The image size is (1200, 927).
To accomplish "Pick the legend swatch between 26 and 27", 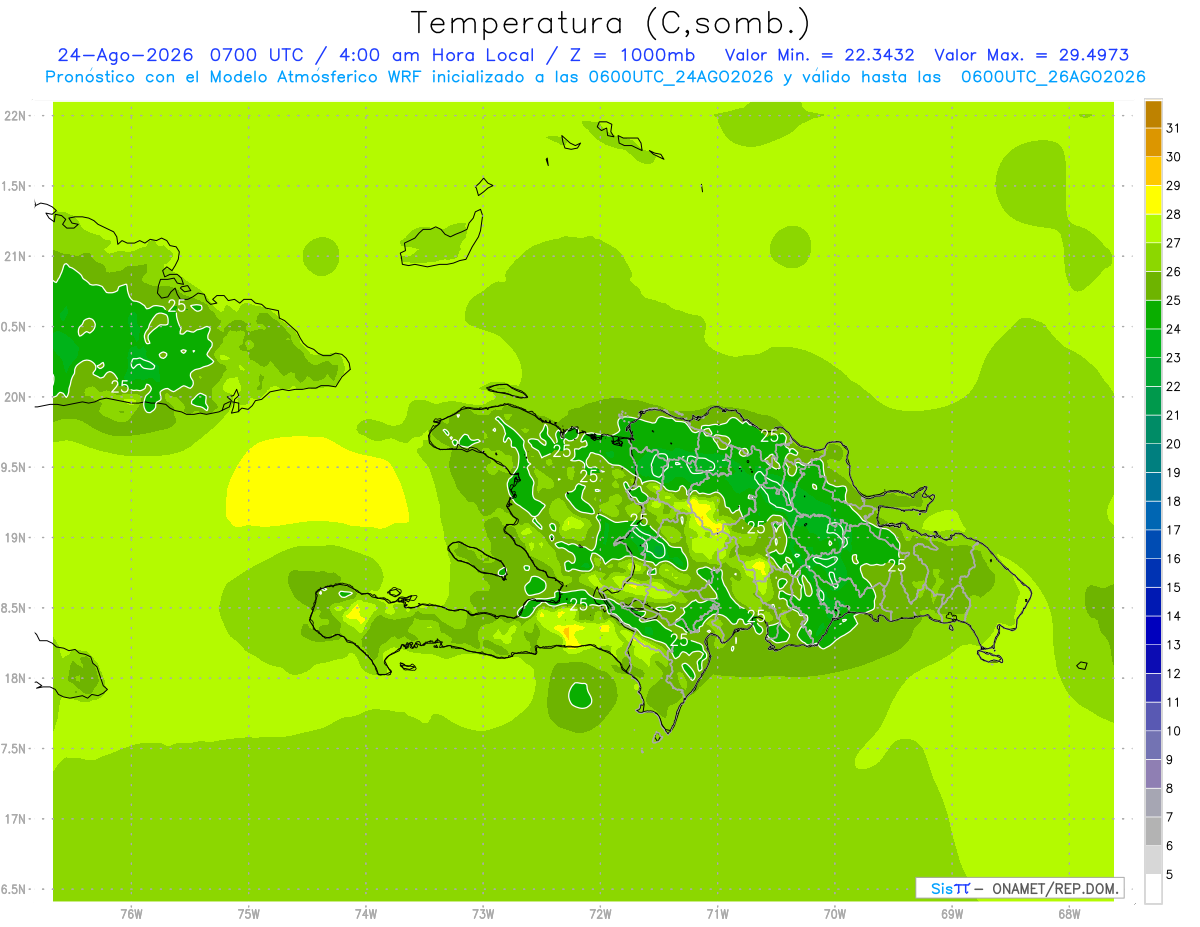I will (1153, 257).
